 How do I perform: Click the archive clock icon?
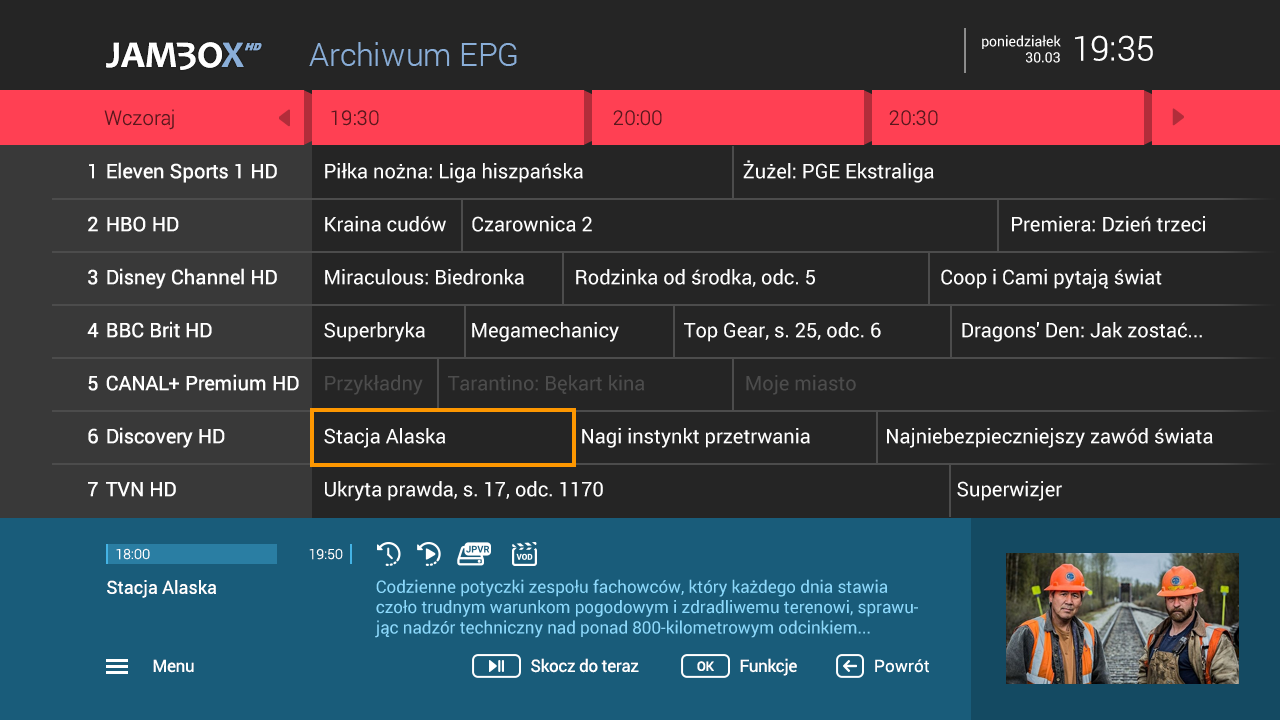(x=388, y=554)
